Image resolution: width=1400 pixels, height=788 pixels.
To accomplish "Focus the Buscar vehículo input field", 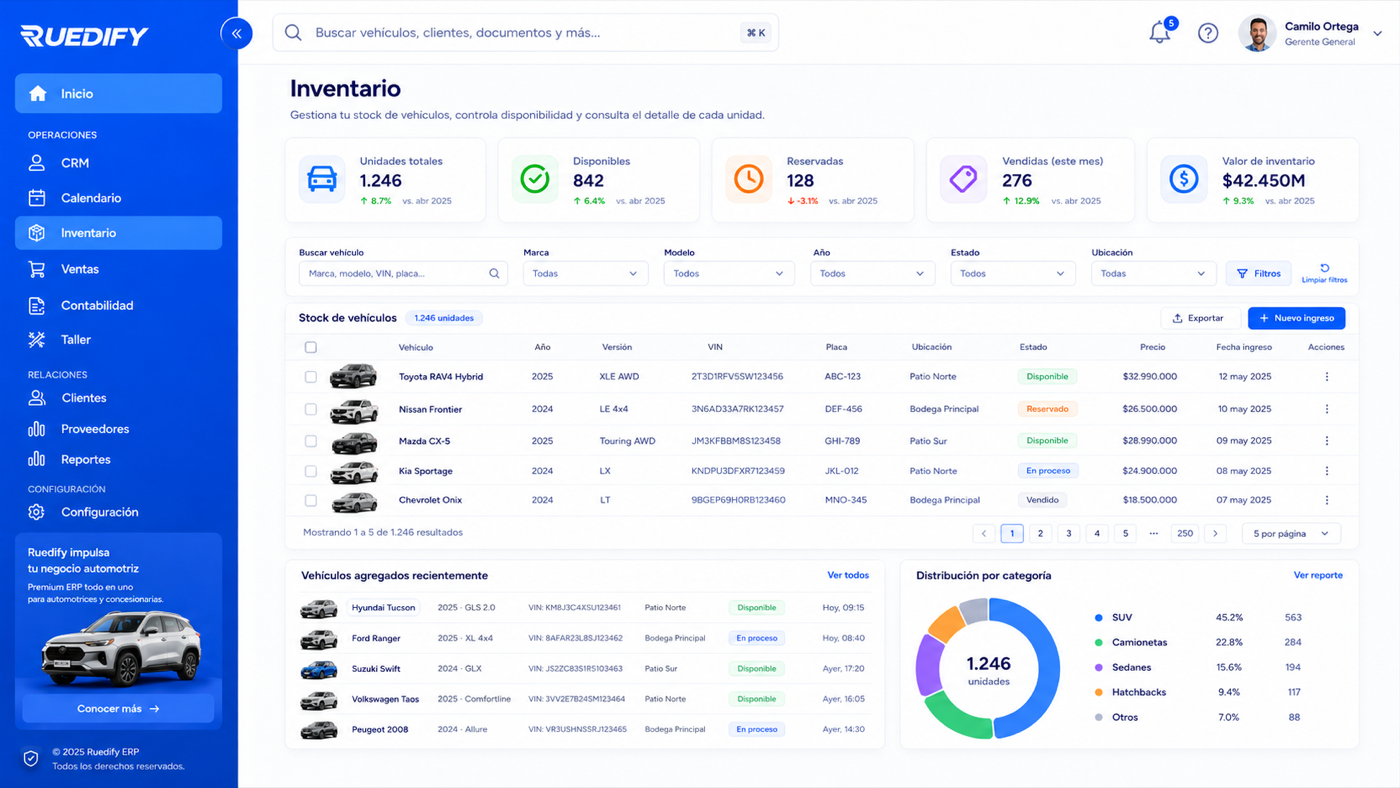I will click(x=403, y=273).
